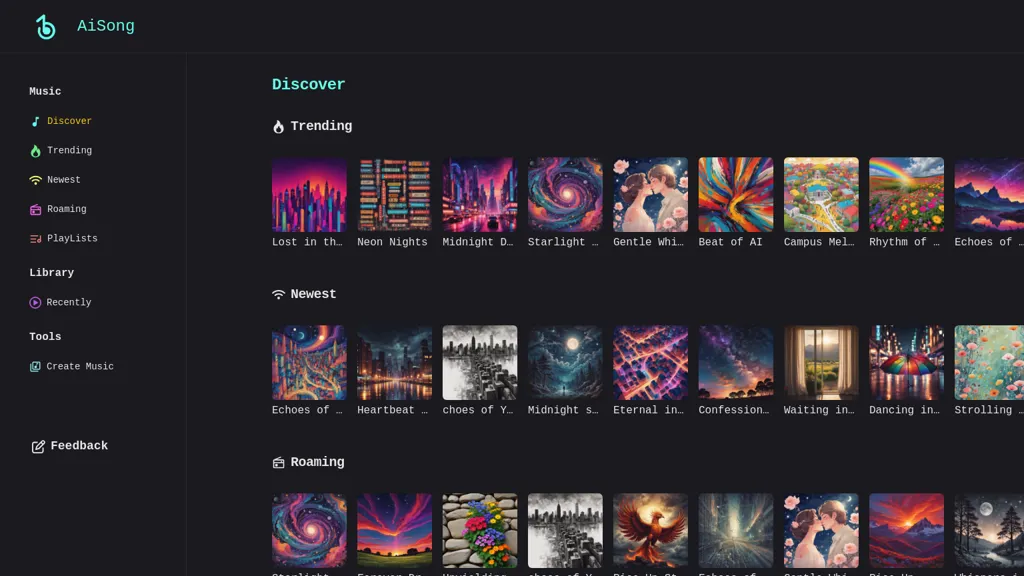Click the wifi icon beside Newest in sidebar

point(35,180)
